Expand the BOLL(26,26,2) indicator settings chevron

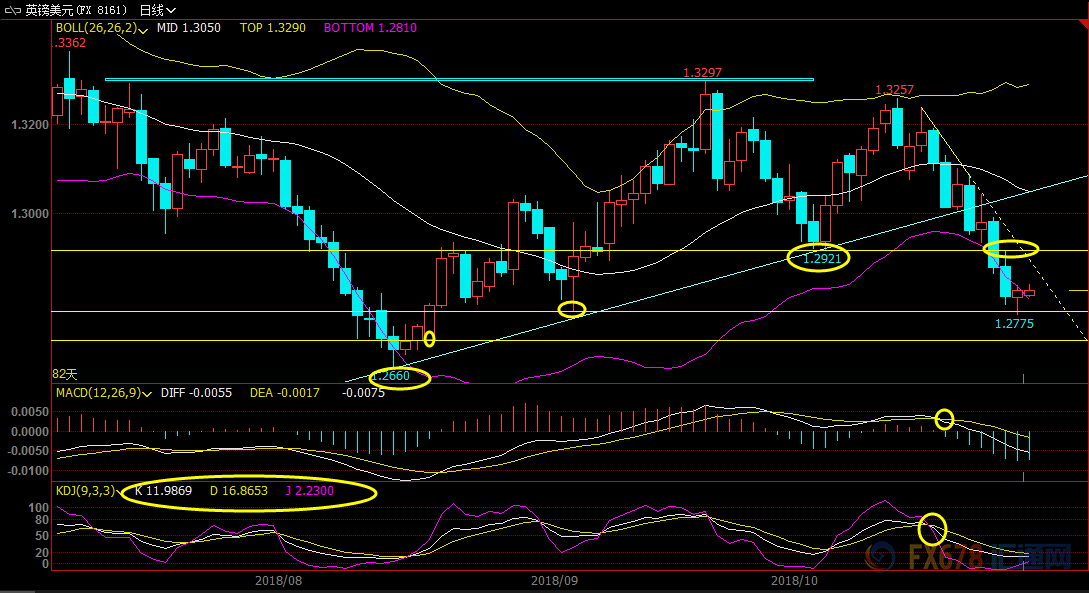[143, 30]
